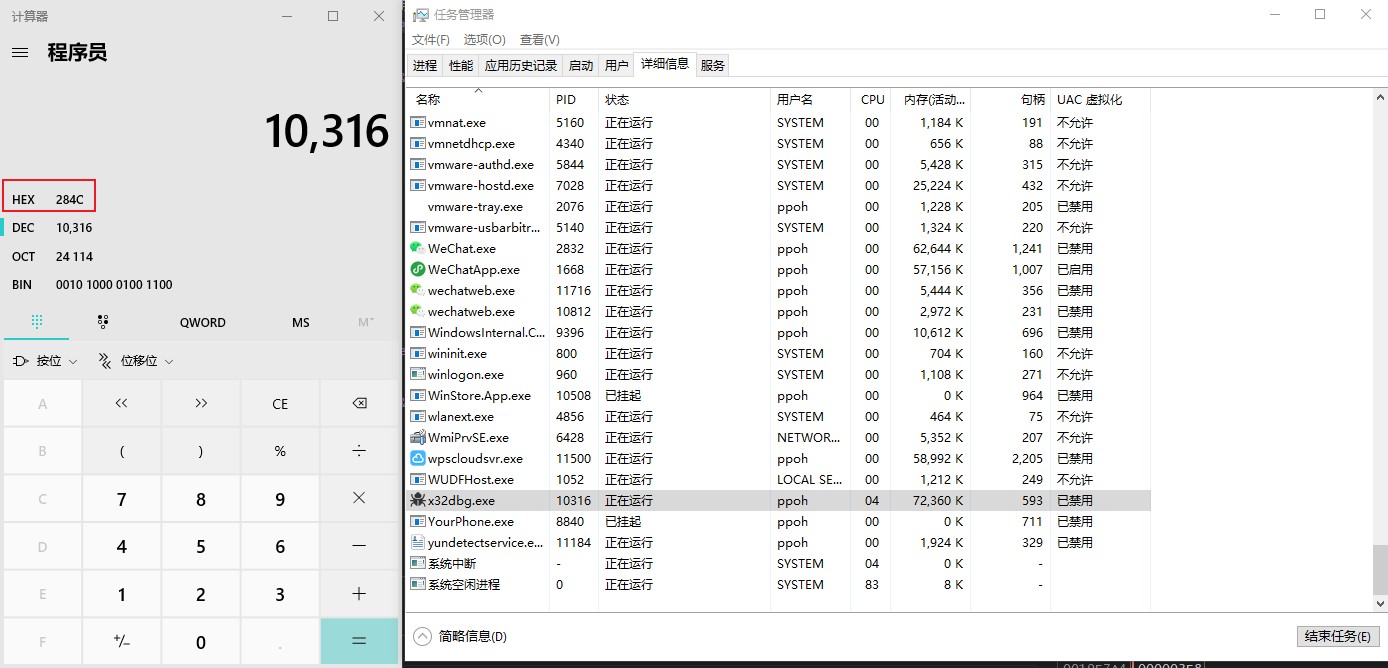Click the Task Manager vertical scrollbar thumb

(x=1380, y=570)
